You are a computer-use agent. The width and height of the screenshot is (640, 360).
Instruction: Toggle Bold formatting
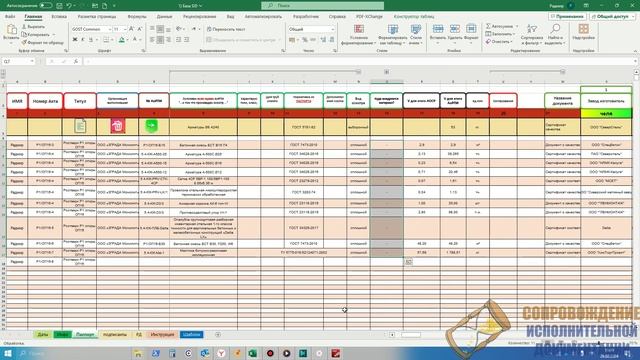tap(75, 40)
